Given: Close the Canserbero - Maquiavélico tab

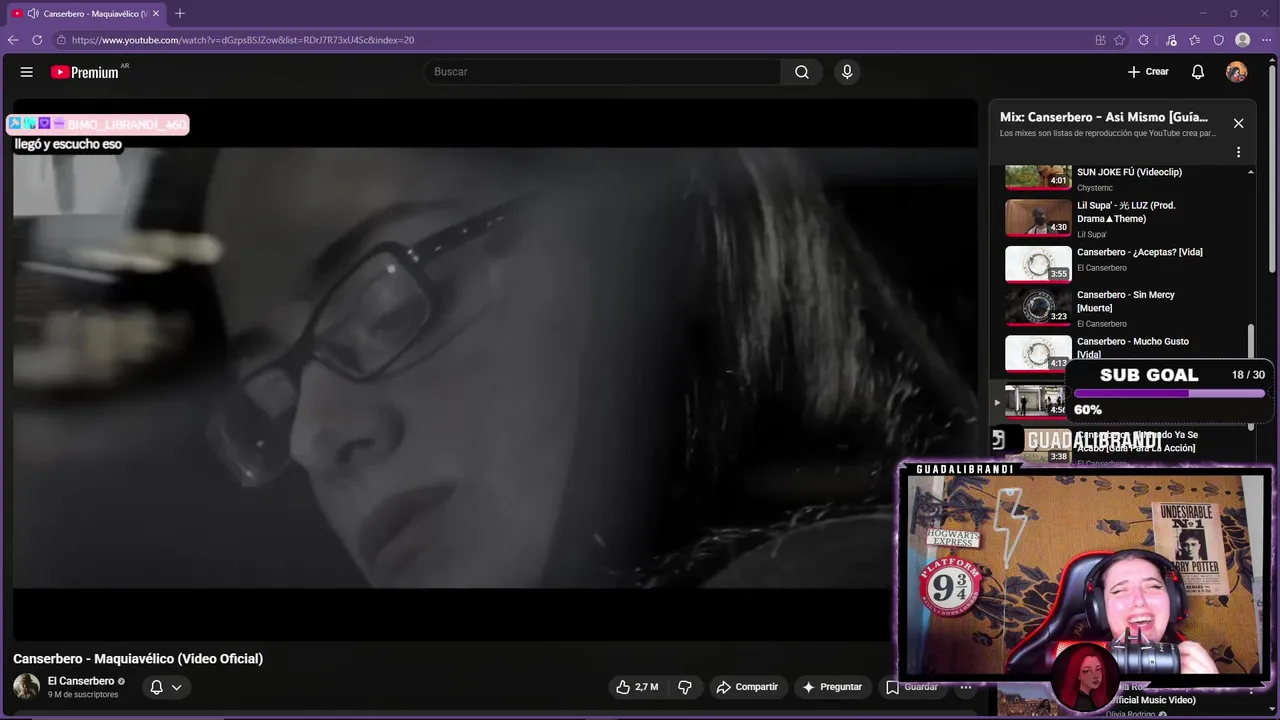Looking at the screenshot, I should point(156,13).
